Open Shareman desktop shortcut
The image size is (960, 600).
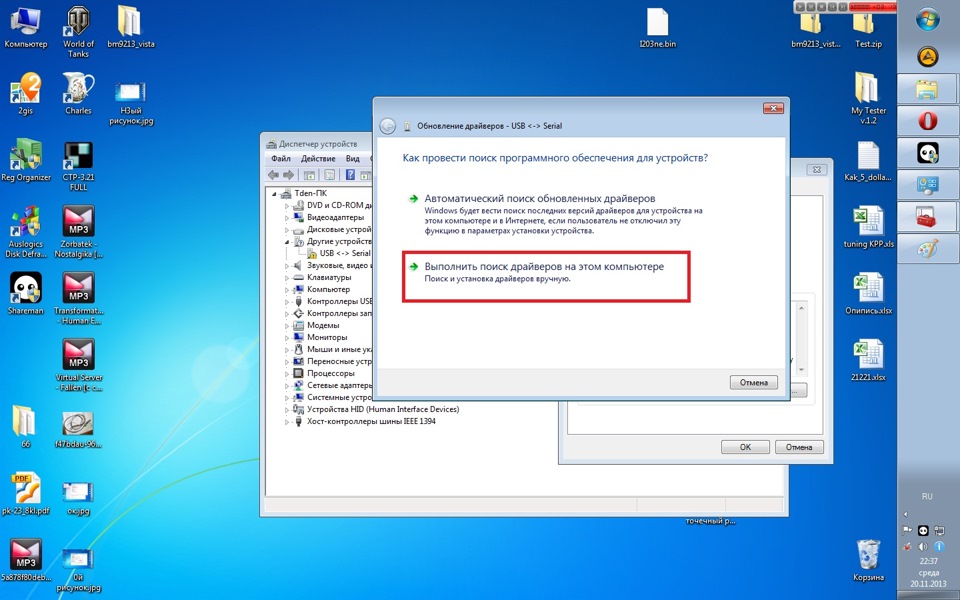coord(26,294)
